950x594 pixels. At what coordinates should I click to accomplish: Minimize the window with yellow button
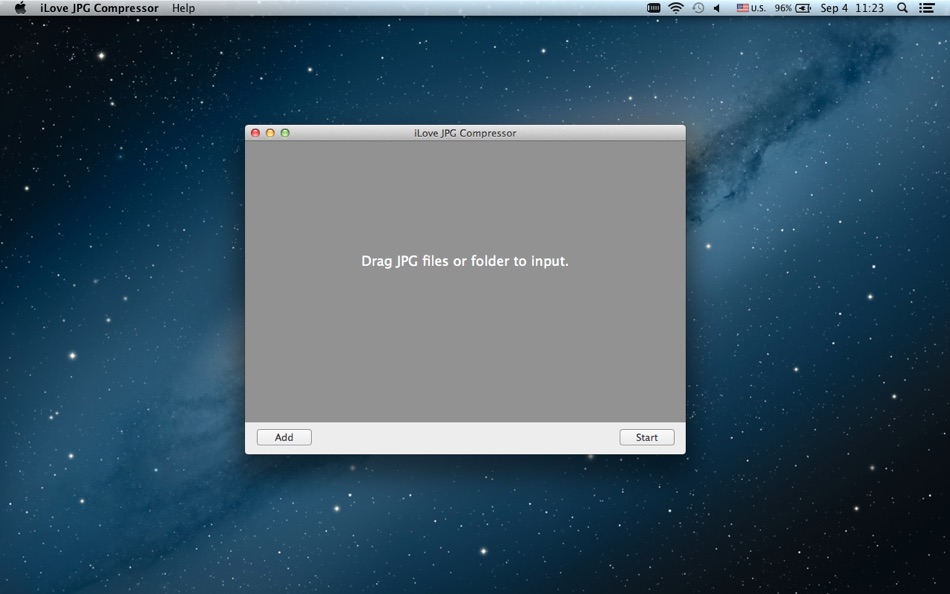270,133
